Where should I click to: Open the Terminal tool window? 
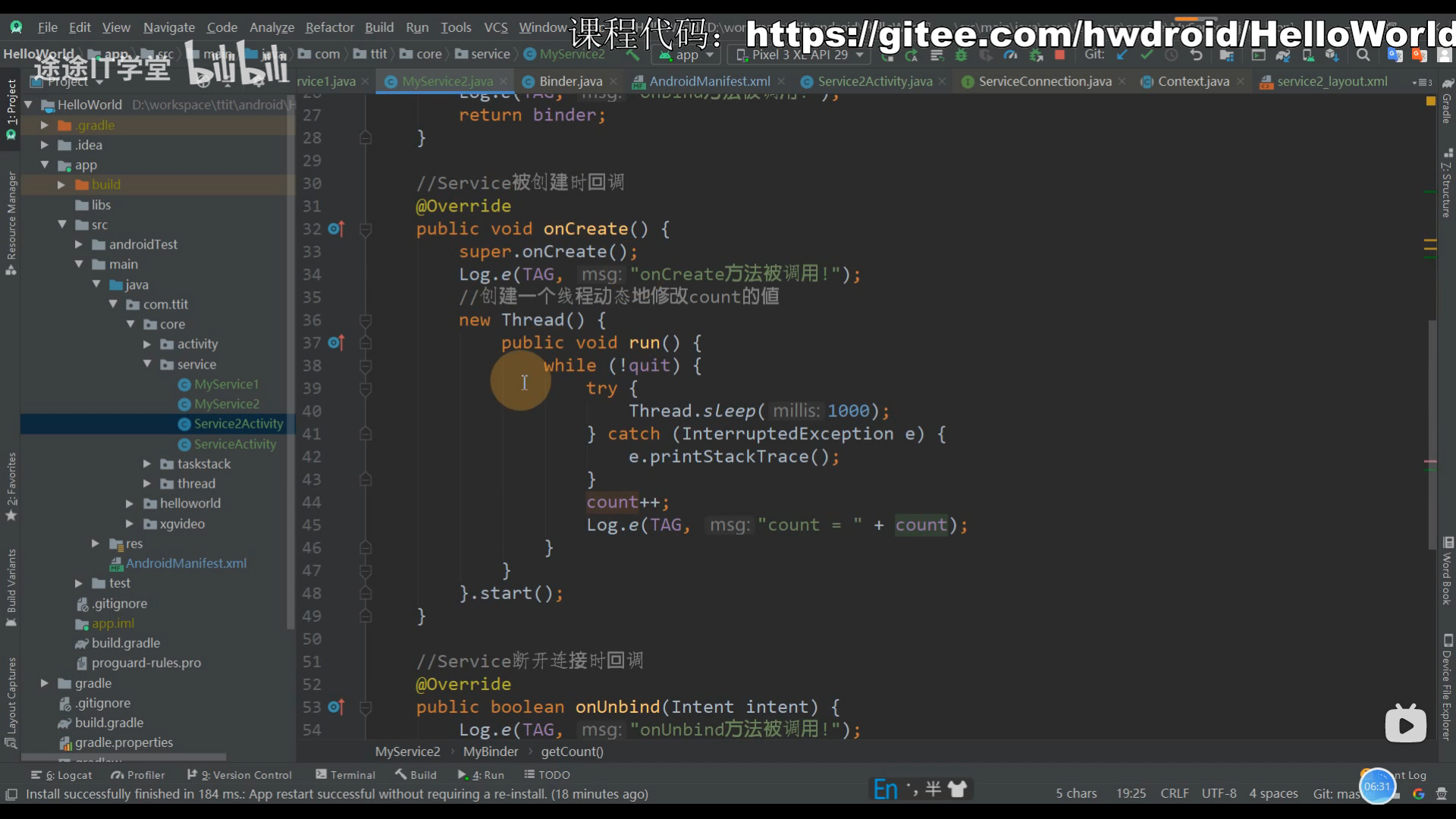tap(346, 775)
